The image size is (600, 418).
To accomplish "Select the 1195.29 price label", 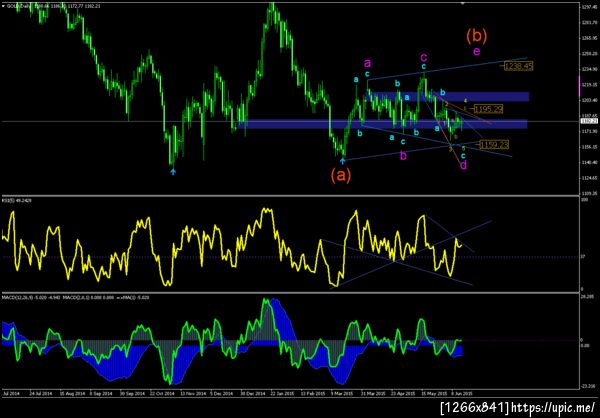I will [x=488, y=109].
